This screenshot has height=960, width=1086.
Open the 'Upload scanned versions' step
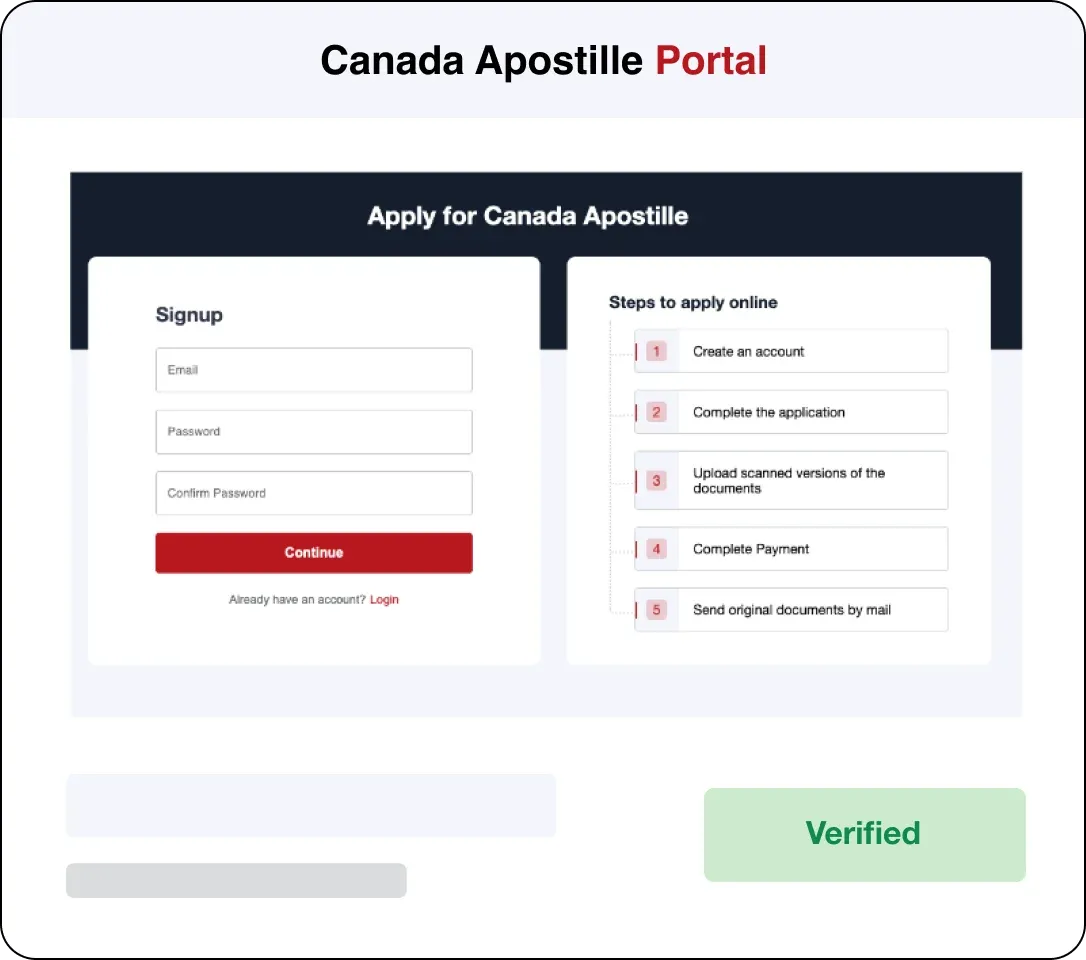point(790,480)
